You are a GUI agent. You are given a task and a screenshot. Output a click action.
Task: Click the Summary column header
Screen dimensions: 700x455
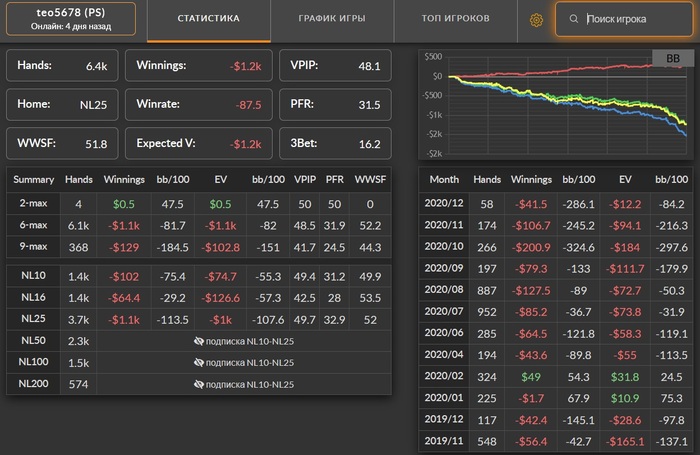click(33, 179)
